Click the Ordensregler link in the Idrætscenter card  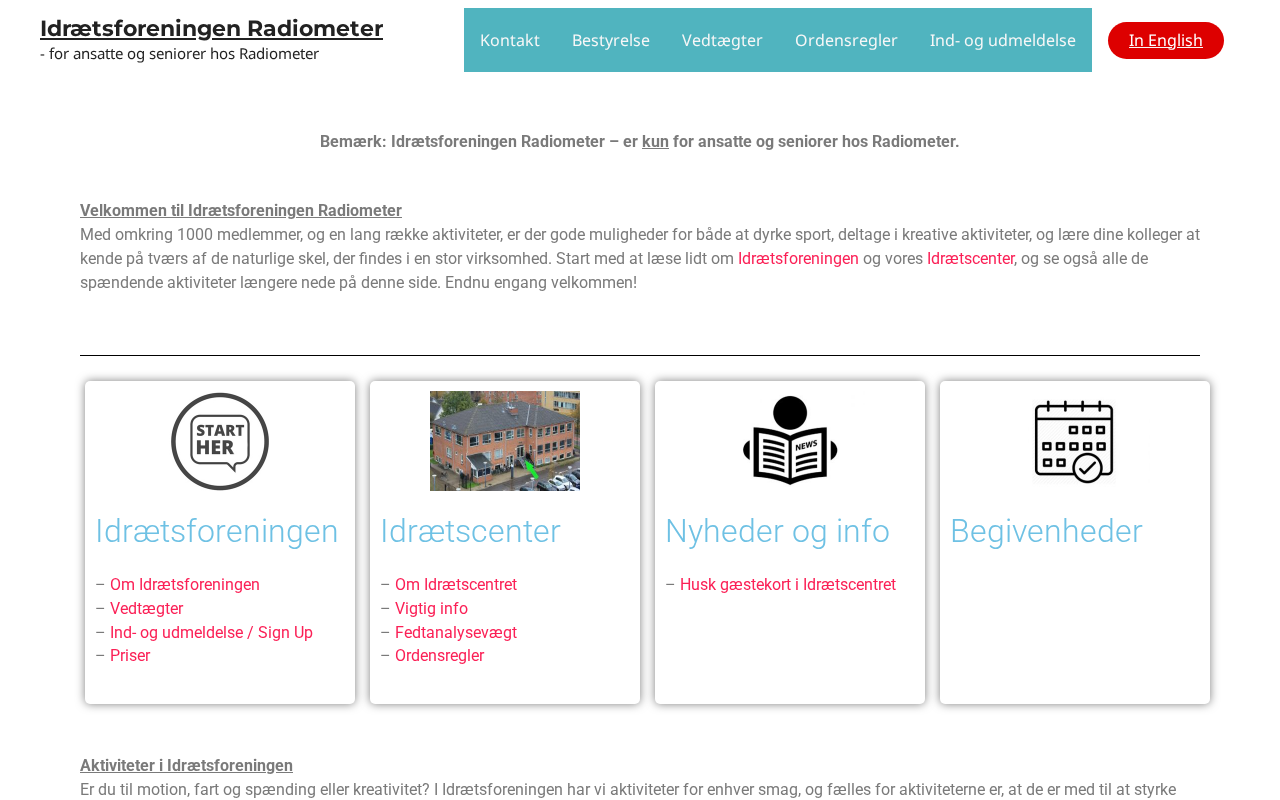click(x=439, y=656)
